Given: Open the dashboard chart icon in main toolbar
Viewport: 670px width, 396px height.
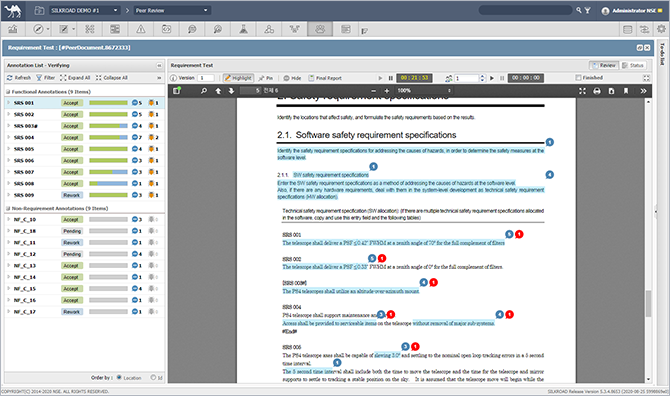Looking at the screenshot, I should (12, 29).
